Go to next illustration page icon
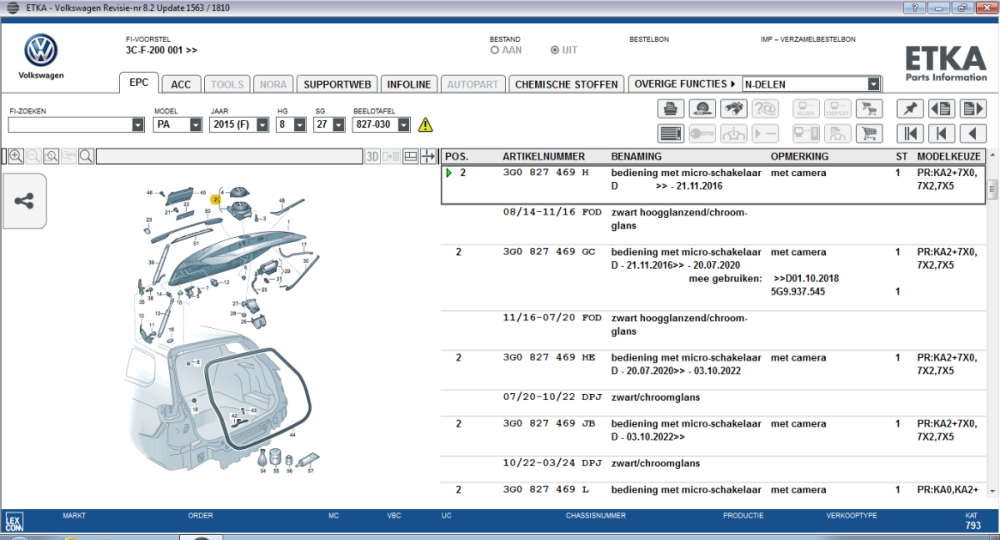 (x=973, y=108)
